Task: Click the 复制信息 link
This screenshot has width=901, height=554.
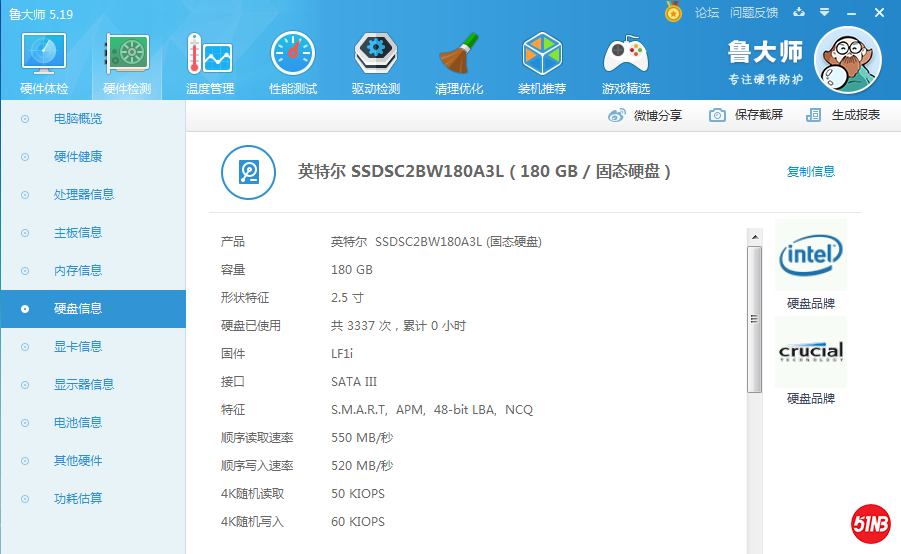Action: (810, 172)
